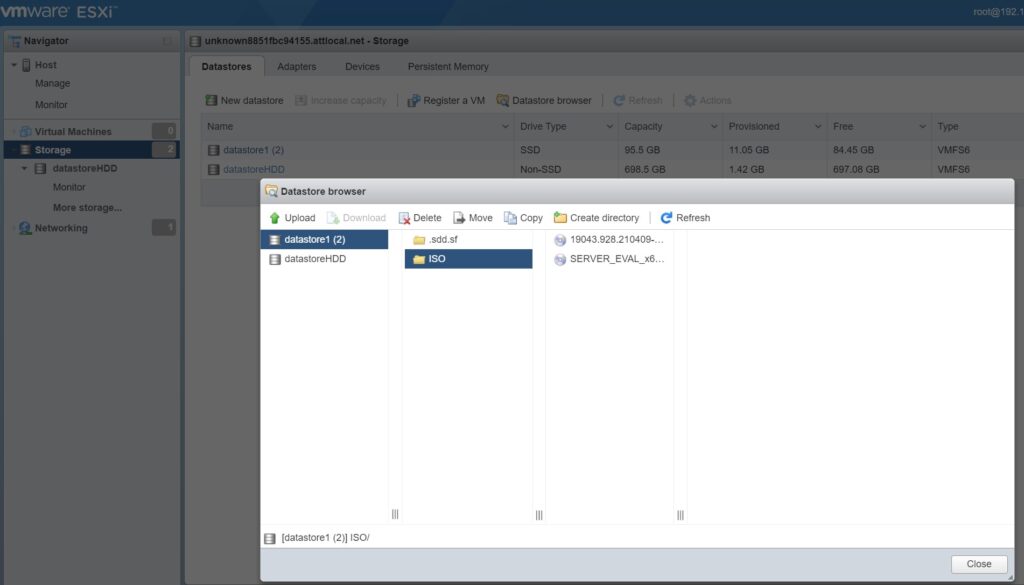Open the Free column dropdown

[922, 127]
